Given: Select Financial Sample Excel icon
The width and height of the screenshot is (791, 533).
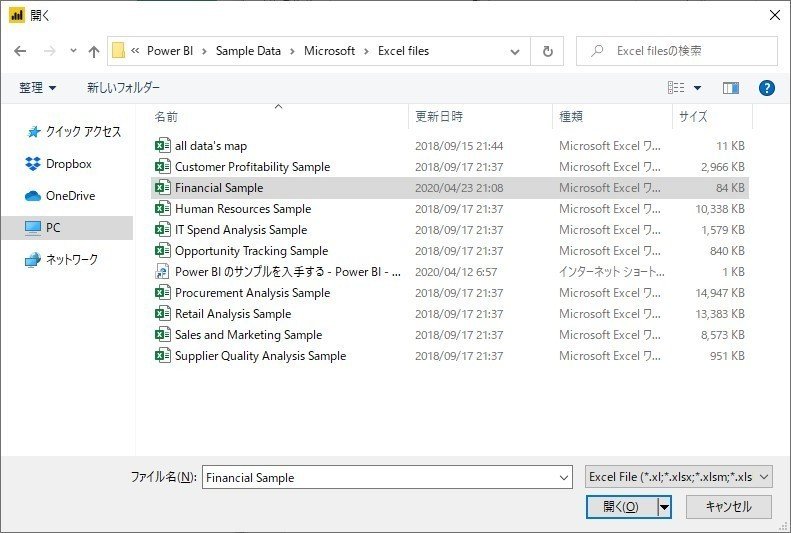Looking at the screenshot, I should (x=162, y=188).
